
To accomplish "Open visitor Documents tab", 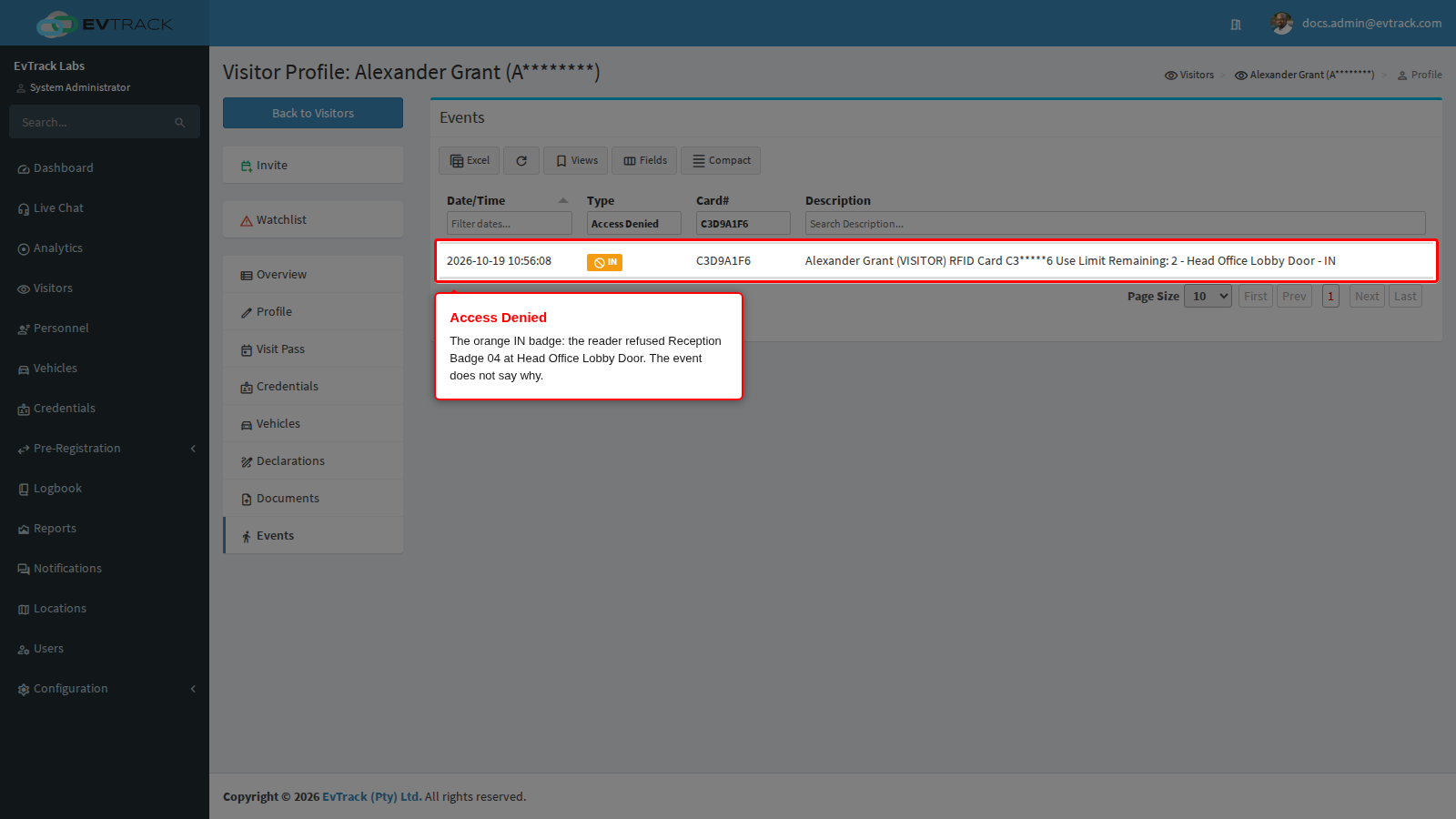I will tap(313, 499).
